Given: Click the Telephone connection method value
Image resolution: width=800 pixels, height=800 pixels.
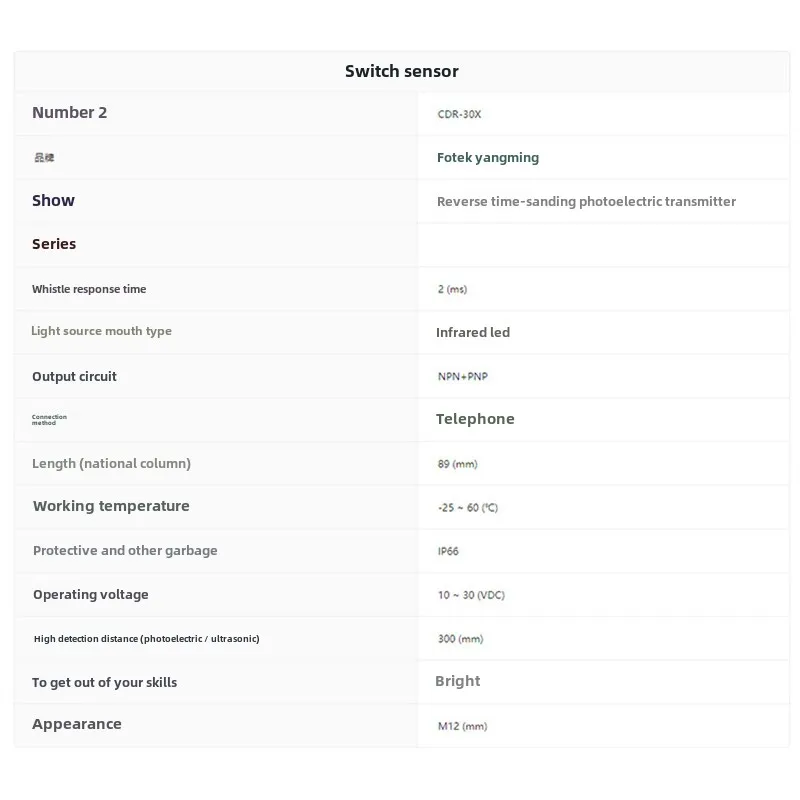Looking at the screenshot, I should [475, 419].
